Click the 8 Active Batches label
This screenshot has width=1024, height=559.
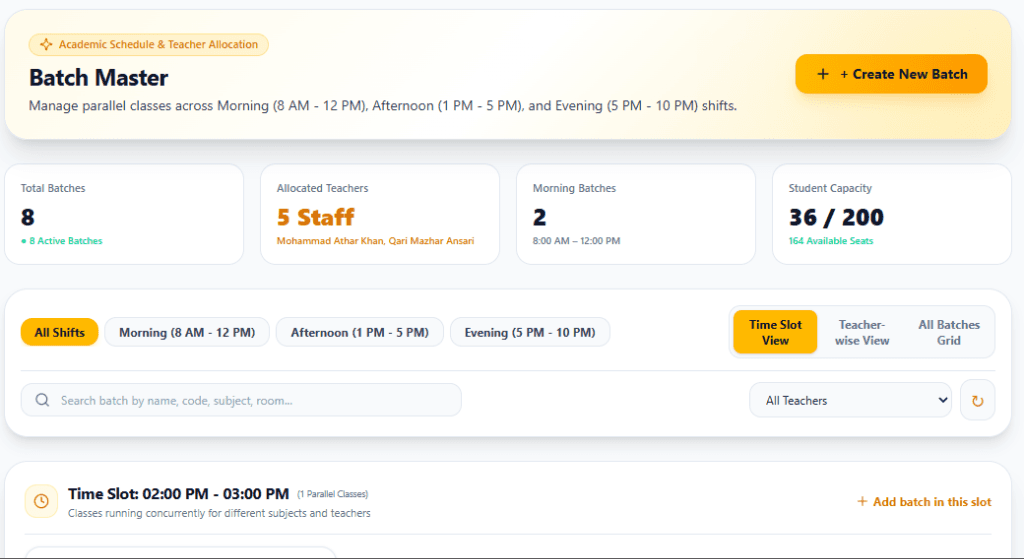(x=62, y=241)
